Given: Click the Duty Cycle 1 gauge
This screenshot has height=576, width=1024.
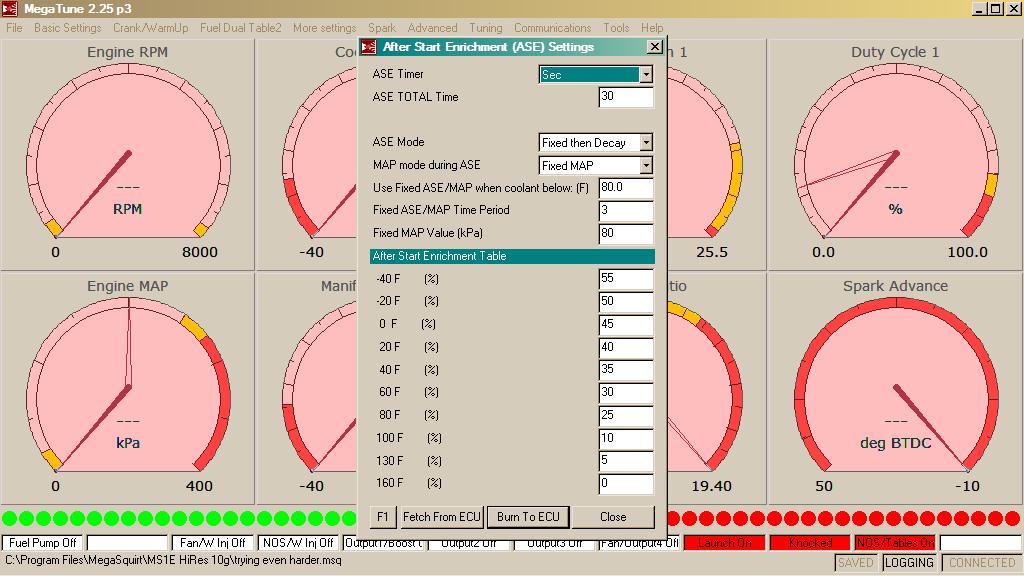Looking at the screenshot, I should [895, 154].
